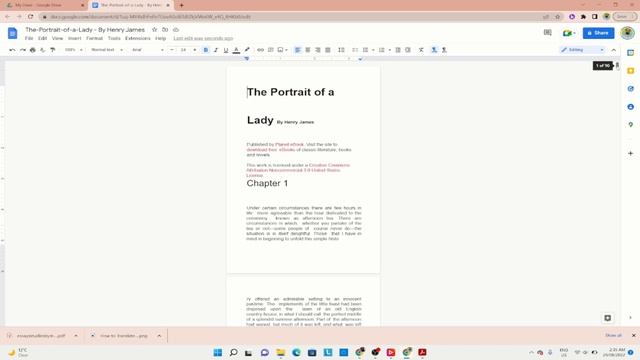The height and width of the screenshot is (360, 640).
Task: Open the Edit menu
Action: (42, 38)
